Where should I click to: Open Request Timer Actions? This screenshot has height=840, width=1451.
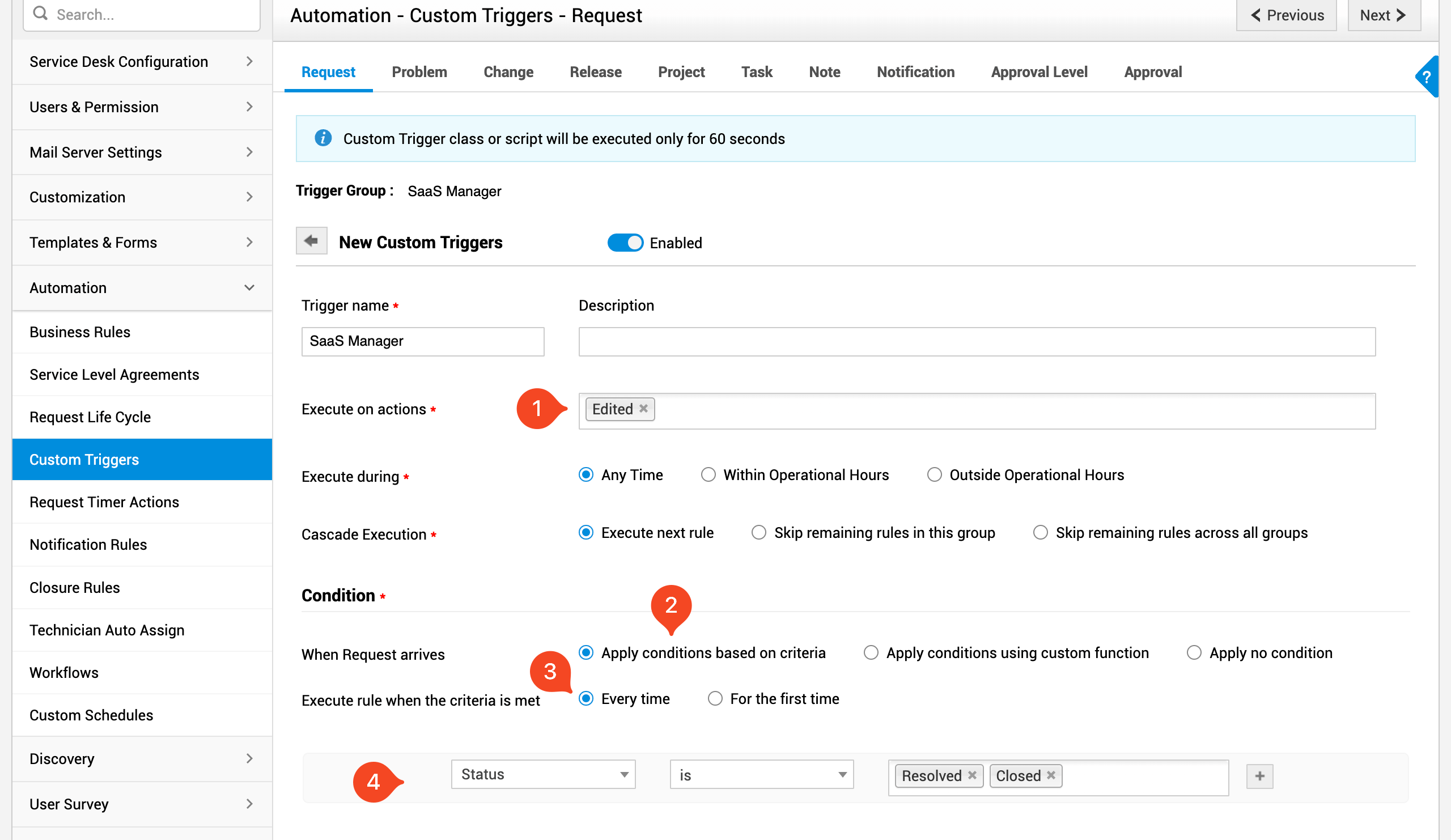tap(142, 502)
